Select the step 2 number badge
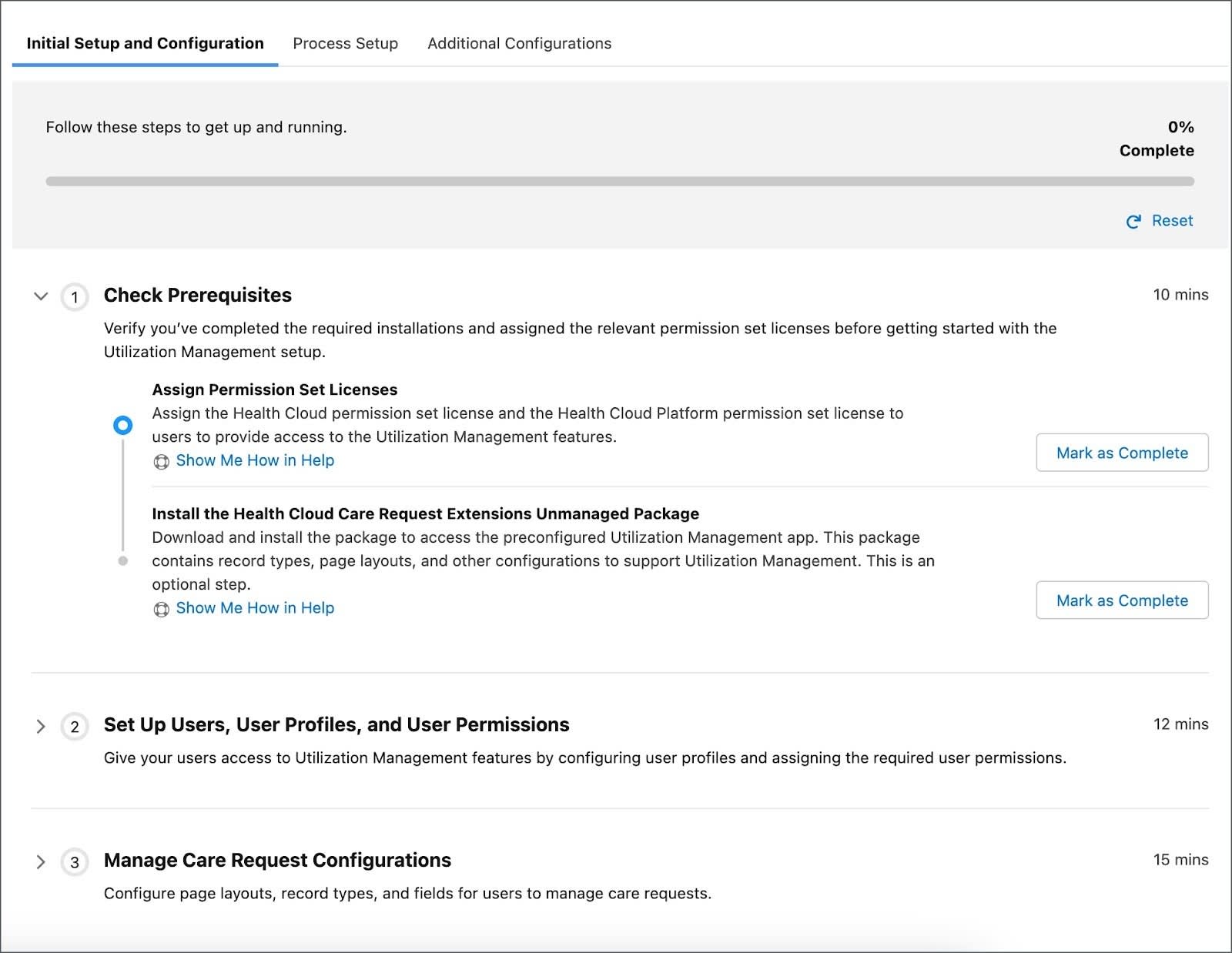This screenshot has height=953, width=1232. [x=75, y=727]
